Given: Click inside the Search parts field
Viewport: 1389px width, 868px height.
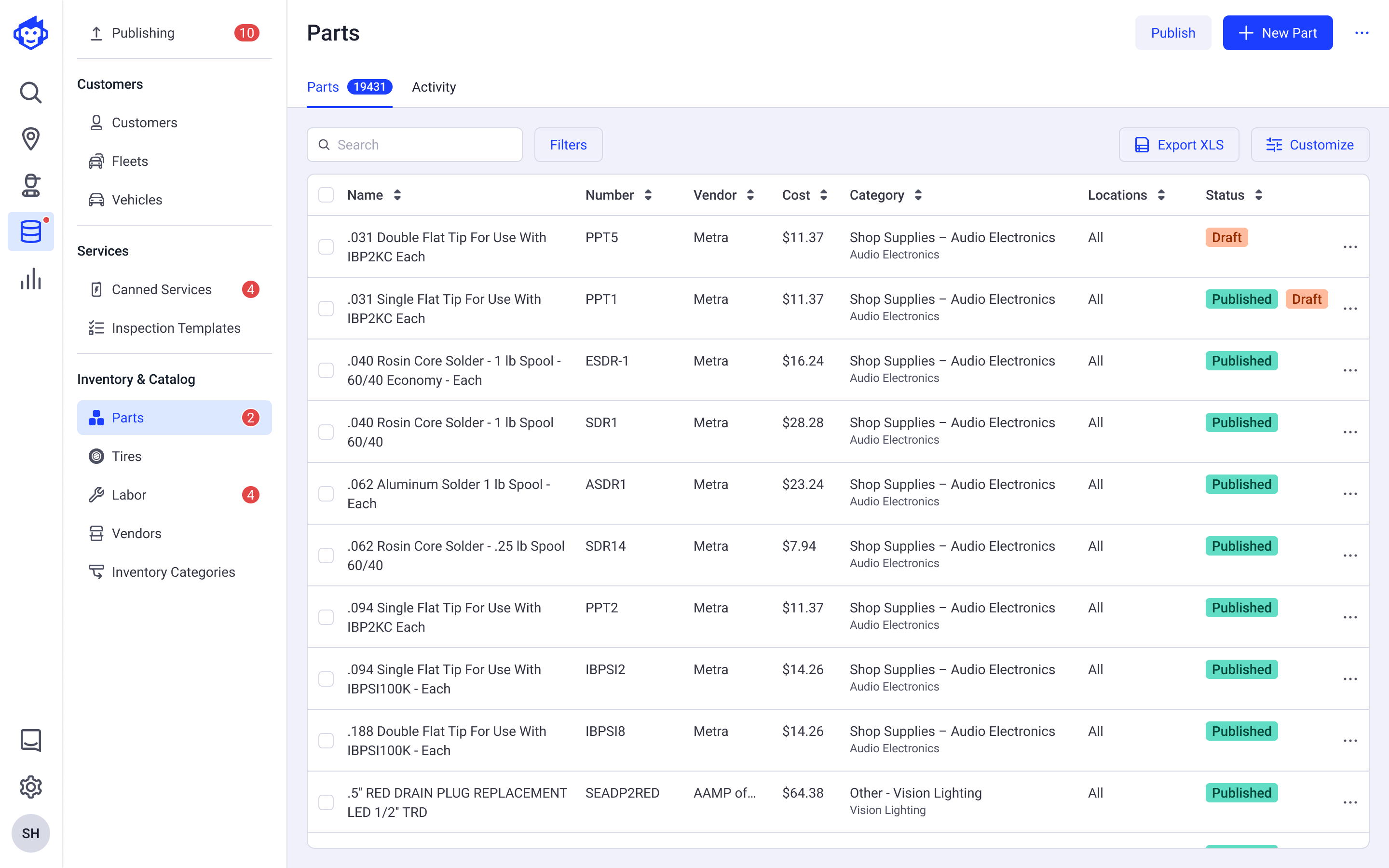Looking at the screenshot, I should [414, 145].
